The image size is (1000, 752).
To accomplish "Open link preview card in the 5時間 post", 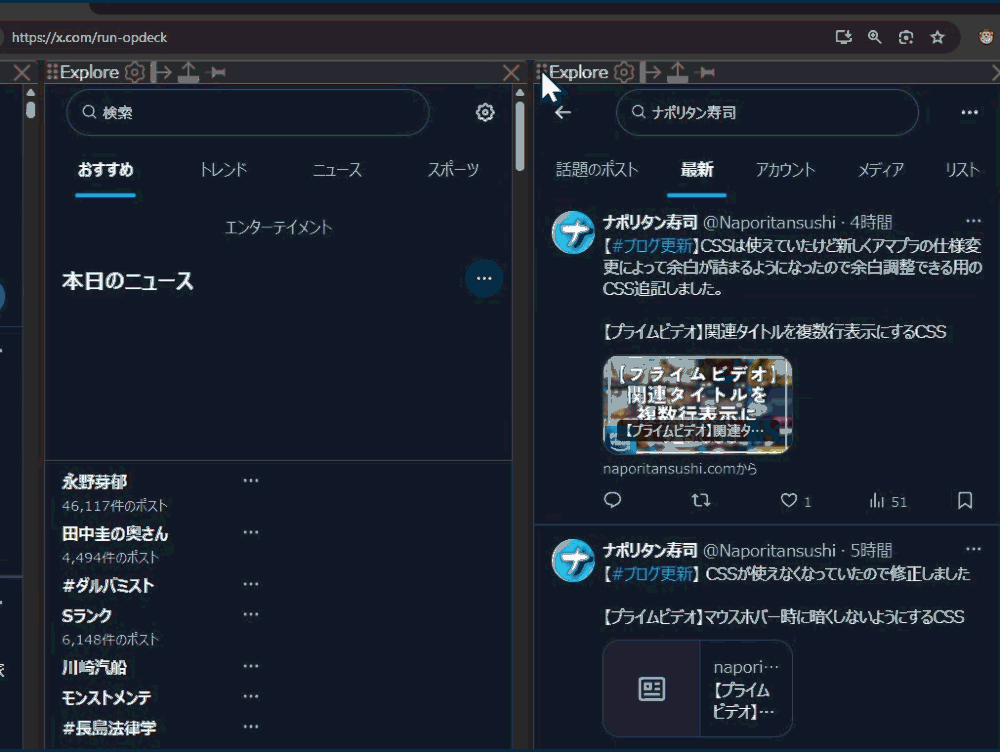I will coord(698,688).
